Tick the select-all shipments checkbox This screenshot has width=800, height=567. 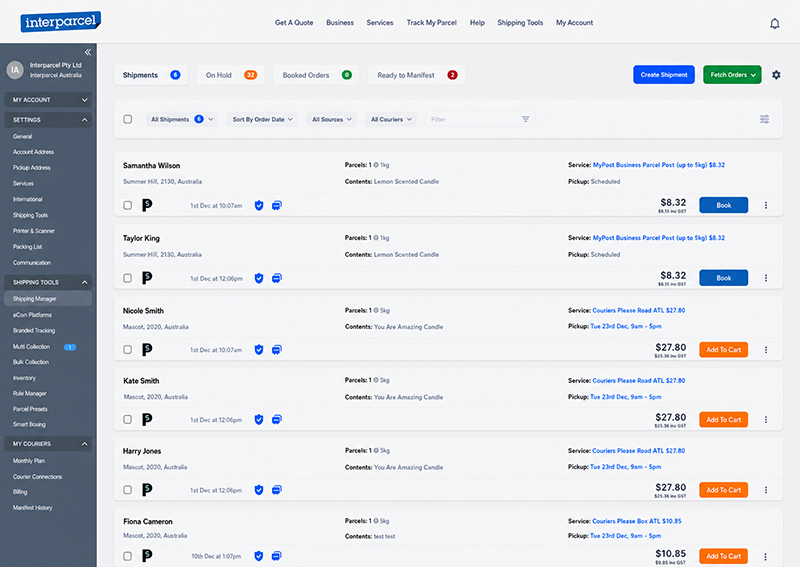(128, 119)
